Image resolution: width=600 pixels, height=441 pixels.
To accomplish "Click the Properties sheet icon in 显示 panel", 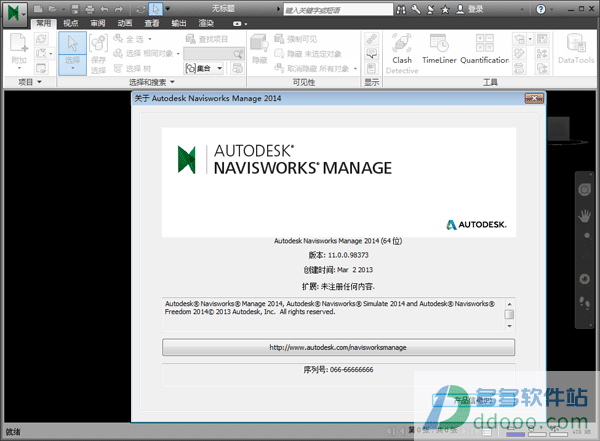I will point(371,68).
